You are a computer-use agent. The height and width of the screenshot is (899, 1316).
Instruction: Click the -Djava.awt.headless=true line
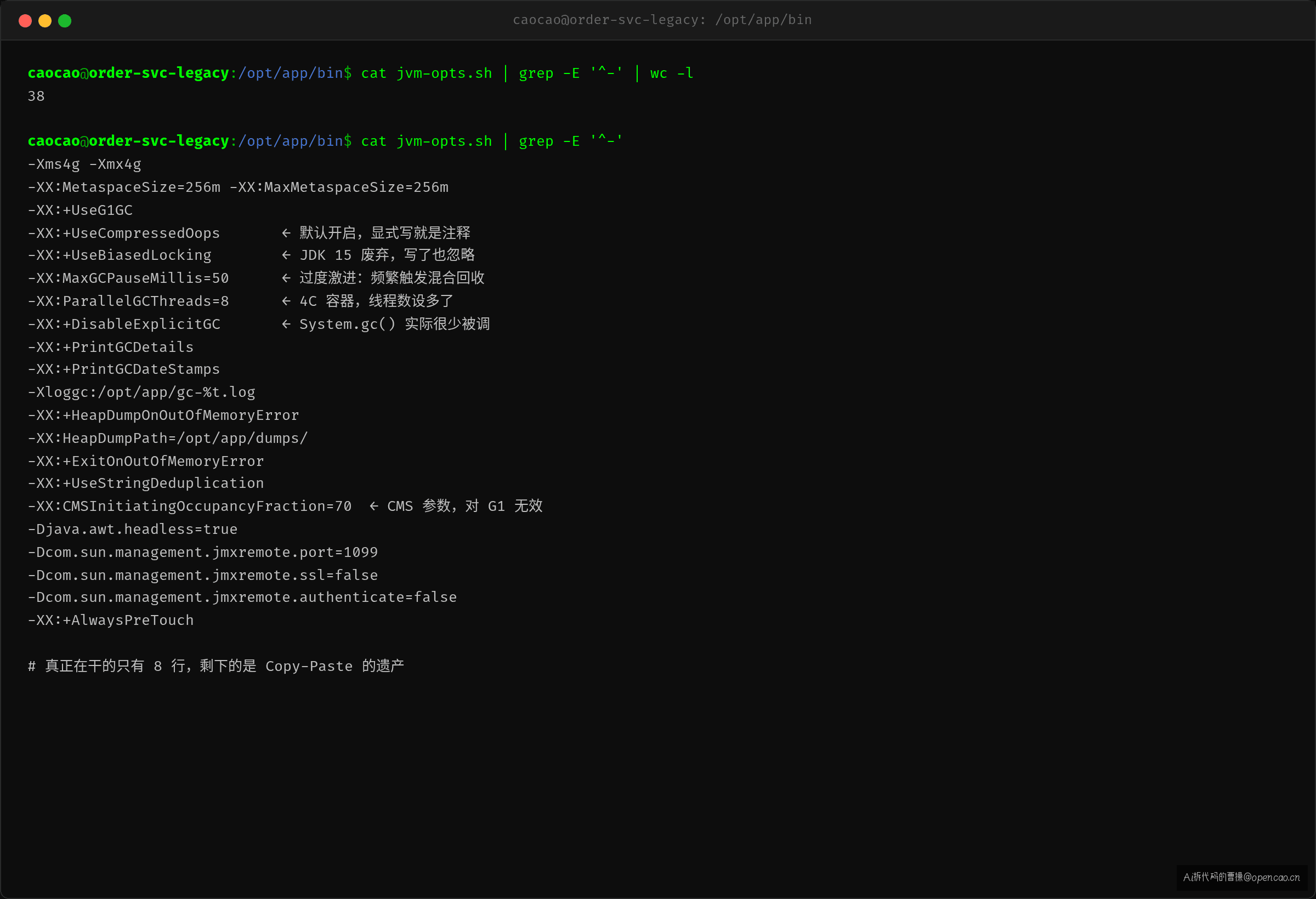133,530
